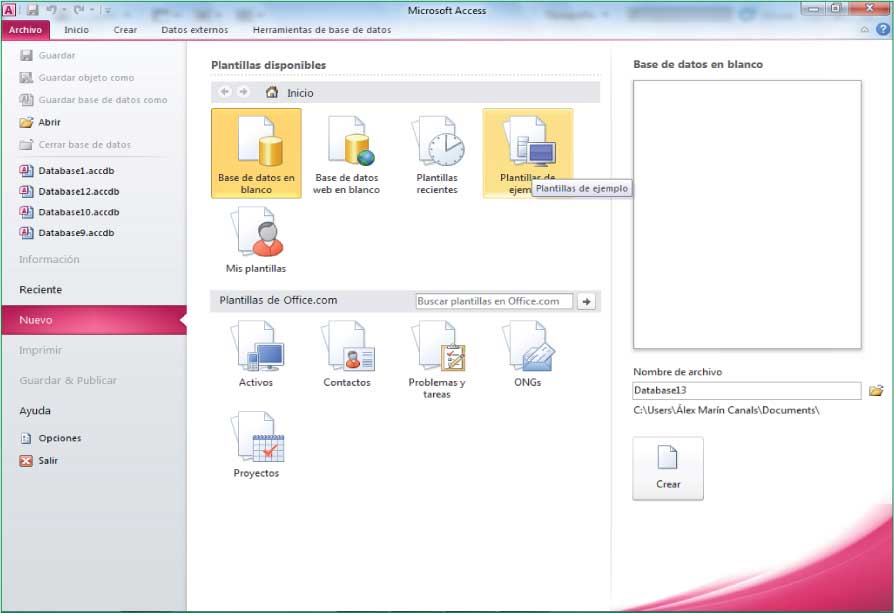Select Guardar & Publicar in the sidebar
This screenshot has height=613, width=894.
(68, 380)
